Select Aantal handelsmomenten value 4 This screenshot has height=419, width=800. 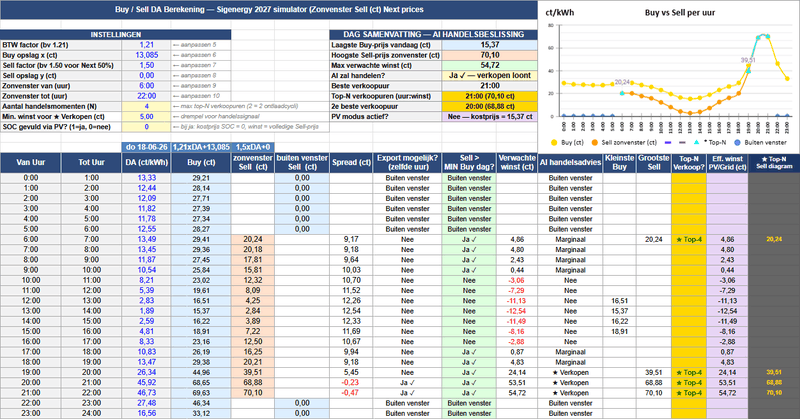tap(146, 106)
